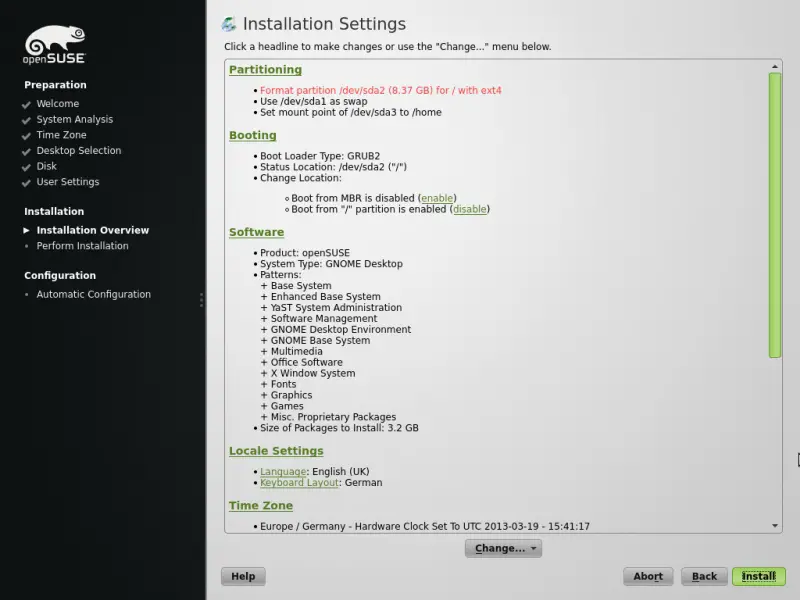This screenshot has width=800, height=600.
Task: Open the Partitioning headline
Action: pos(265,69)
